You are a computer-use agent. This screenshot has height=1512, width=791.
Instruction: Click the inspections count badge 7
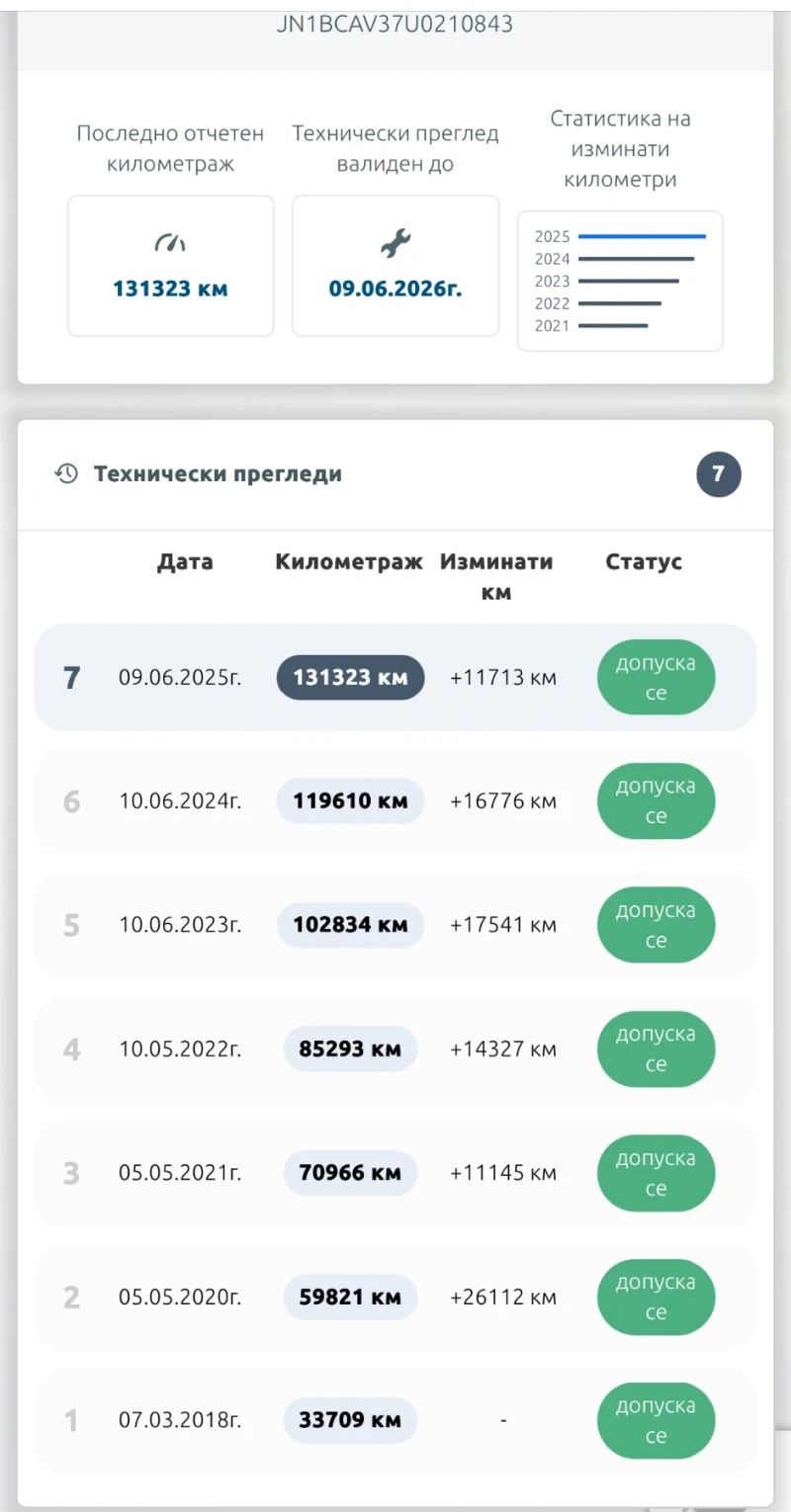(x=719, y=474)
